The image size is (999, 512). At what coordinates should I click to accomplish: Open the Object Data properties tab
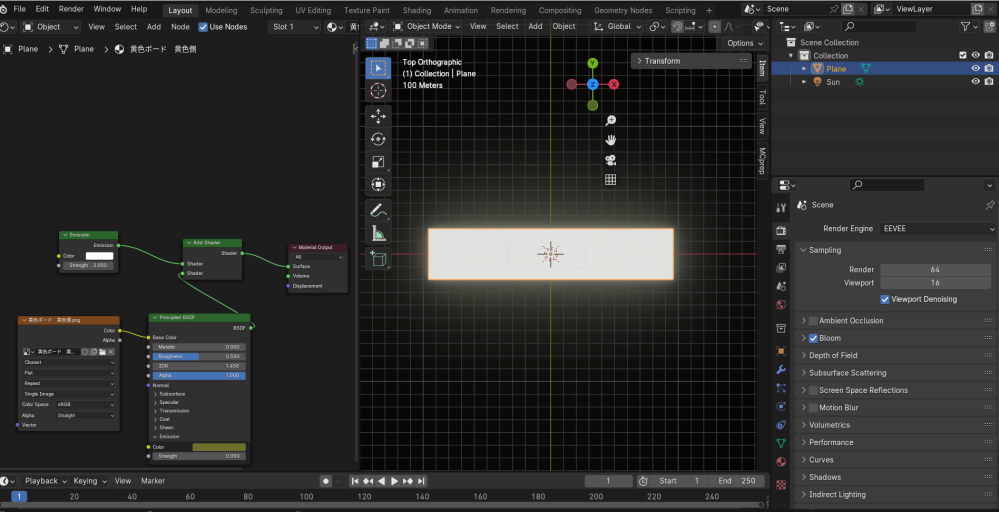781,443
